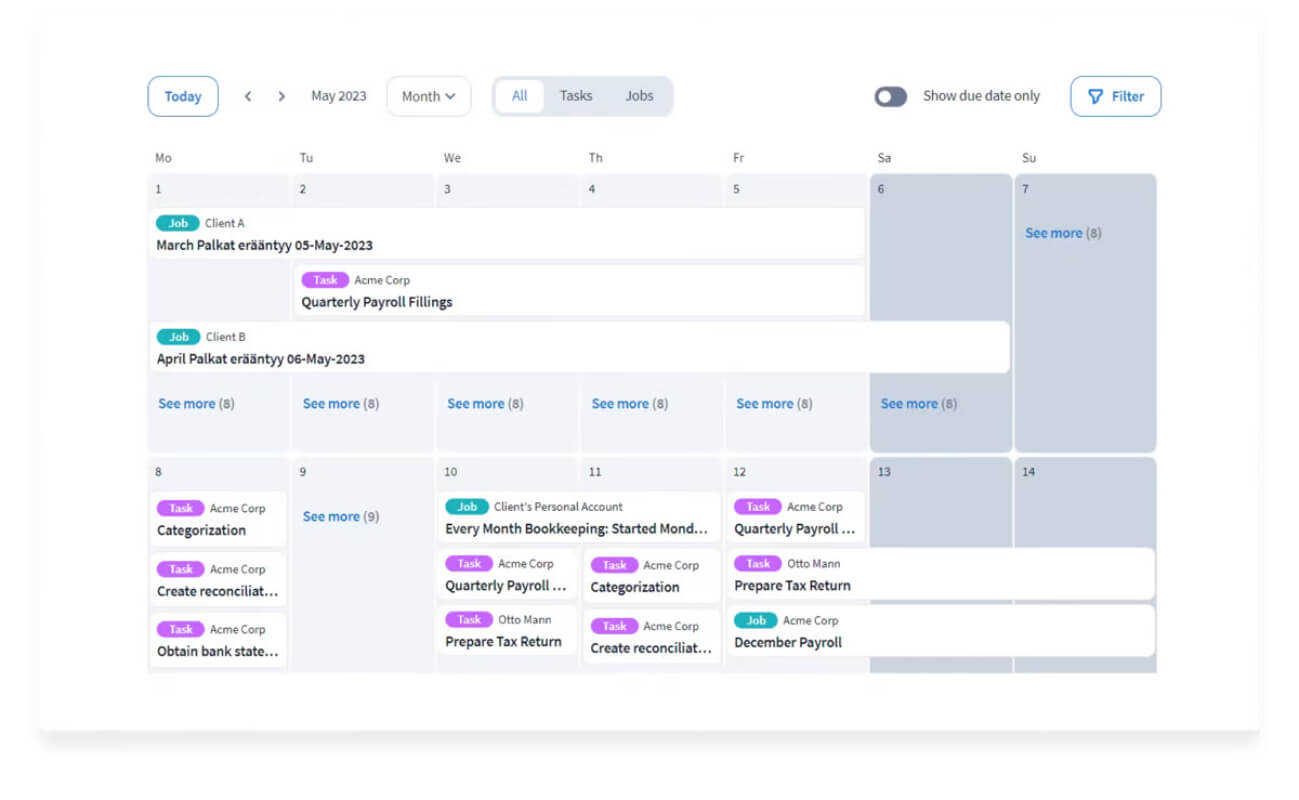Click See more (8) under Thursday 4
Image resolution: width=1299 pixels, height=800 pixels.
pyautogui.click(x=630, y=404)
